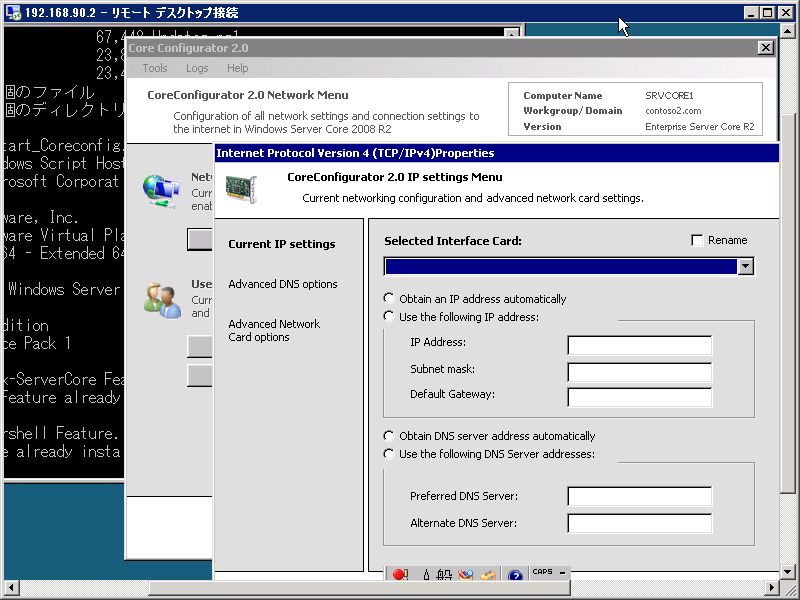This screenshot has width=800, height=600.
Task: Open the toolbox icon in the bottom toolbar
Action: click(487, 574)
